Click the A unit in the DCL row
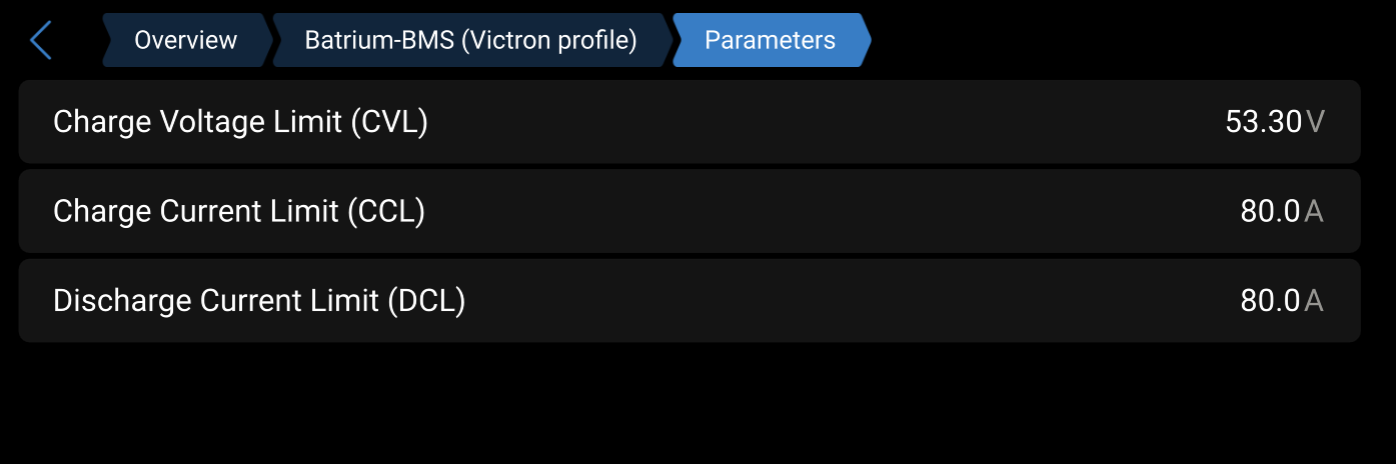 coord(1314,300)
